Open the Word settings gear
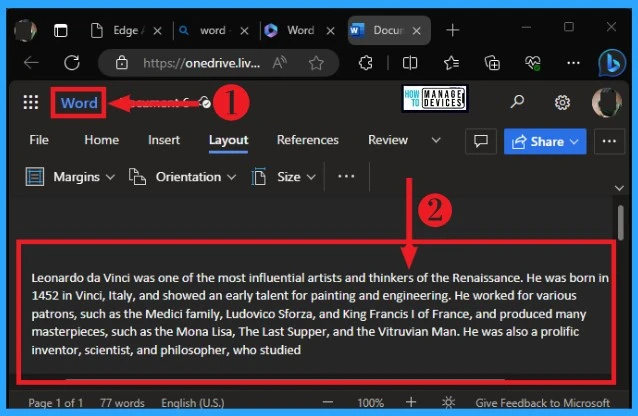The height and width of the screenshot is (416, 638). [562, 102]
